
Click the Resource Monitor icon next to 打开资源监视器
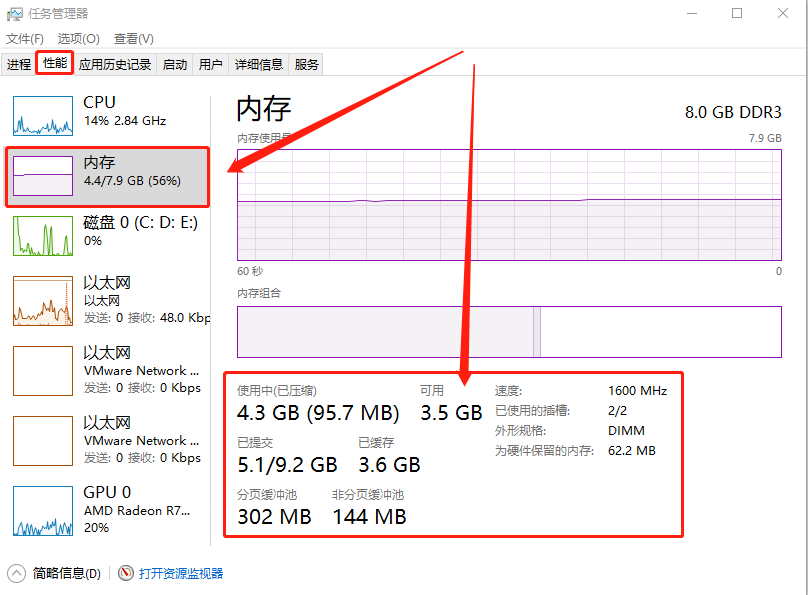coord(126,573)
